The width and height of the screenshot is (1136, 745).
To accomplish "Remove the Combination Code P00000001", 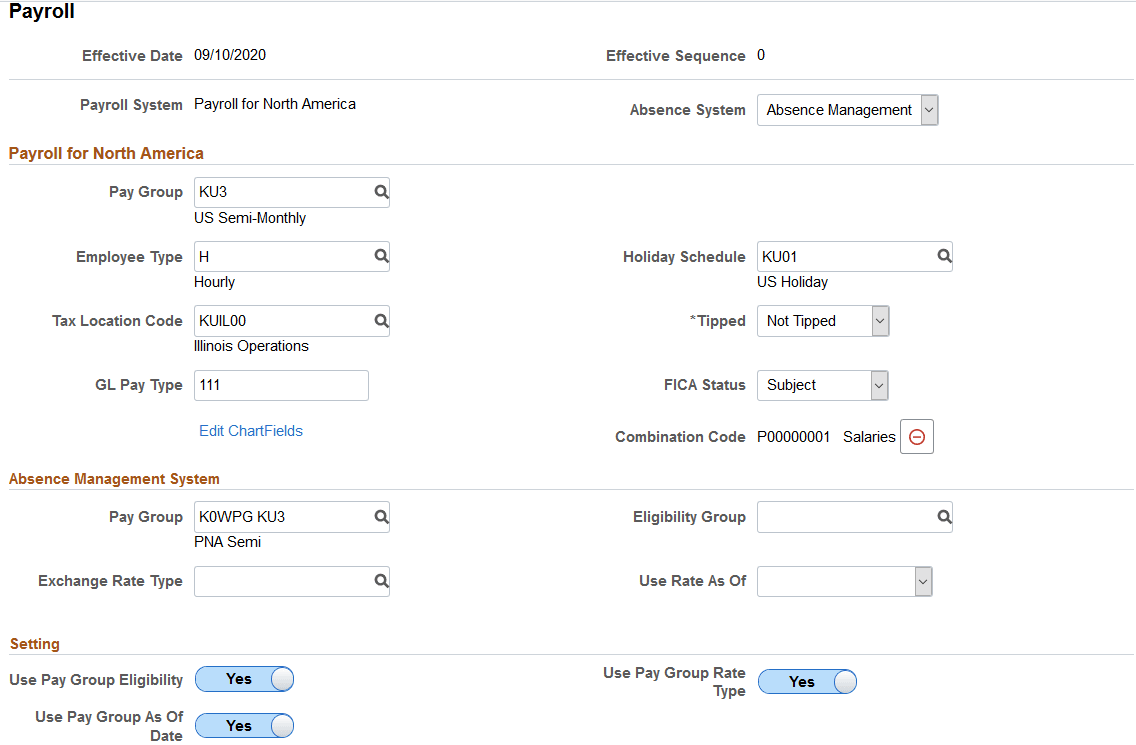I will 917,436.
